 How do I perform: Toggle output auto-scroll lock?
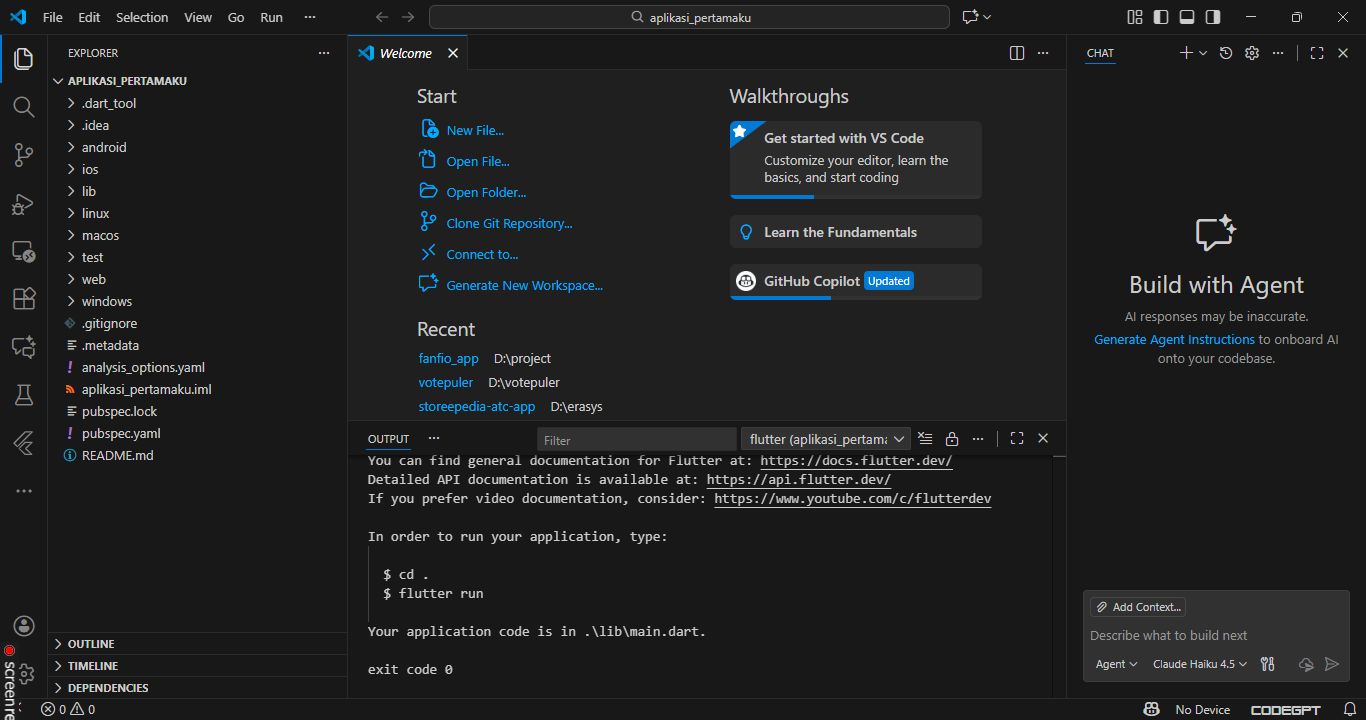pyautogui.click(x=952, y=438)
